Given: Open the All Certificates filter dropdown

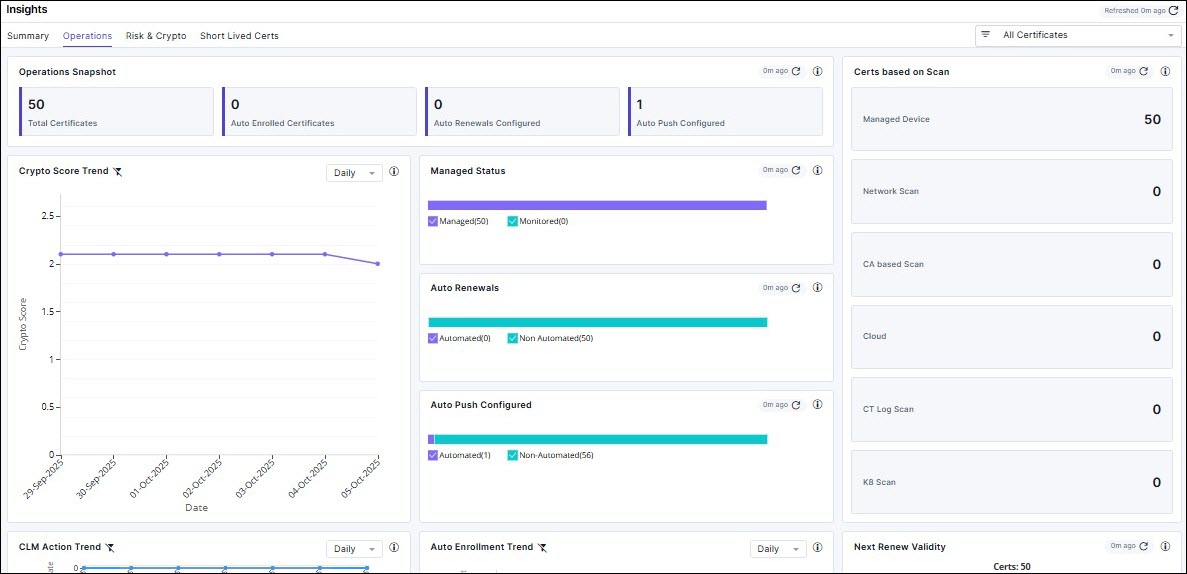Looking at the screenshot, I should tap(1076, 35).
